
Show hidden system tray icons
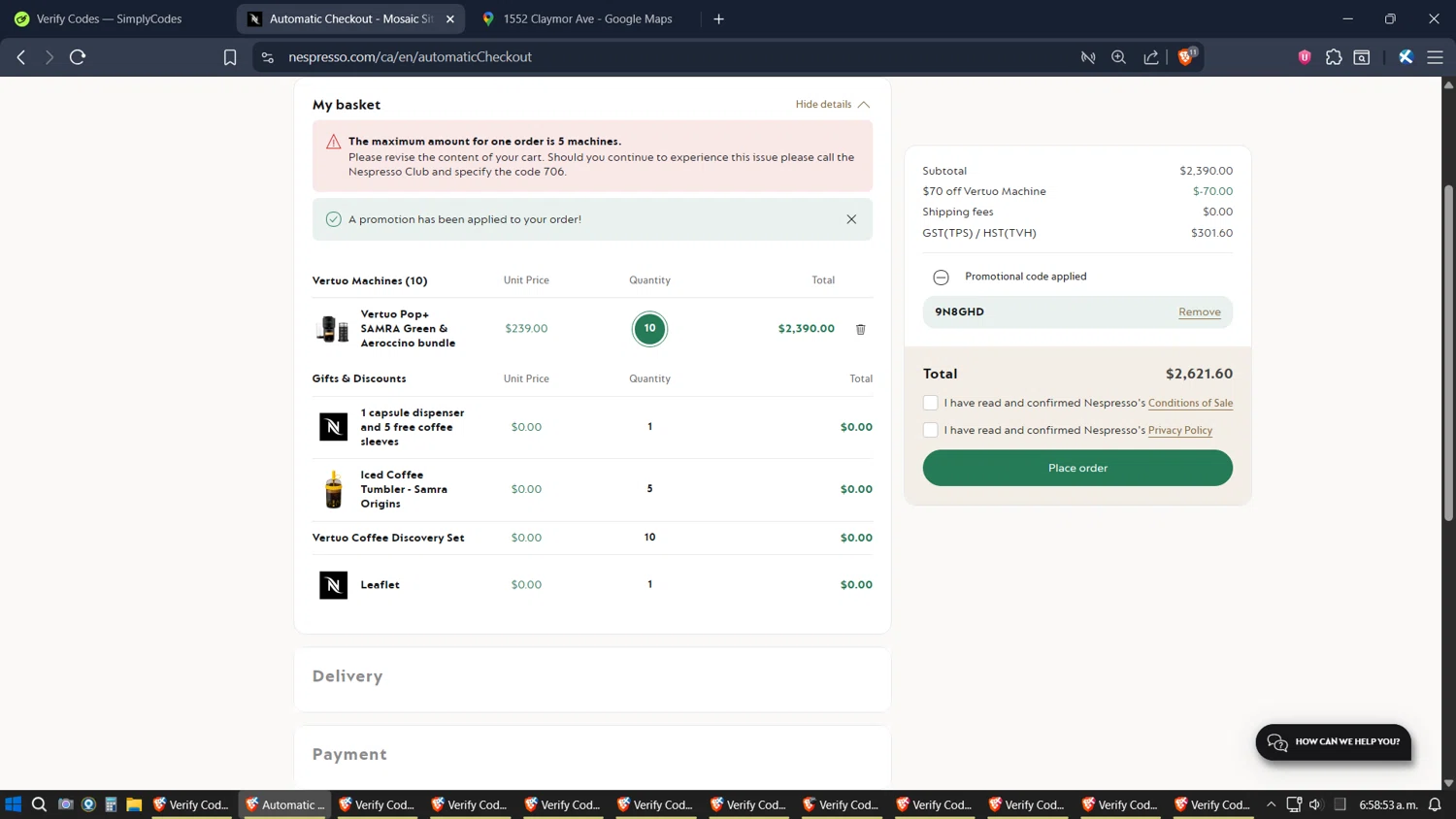pyautogui.click(x=1271, y=804)
